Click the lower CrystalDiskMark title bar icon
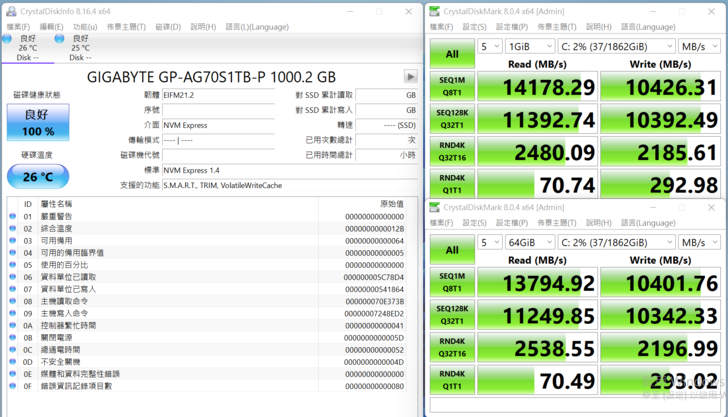 435,207
